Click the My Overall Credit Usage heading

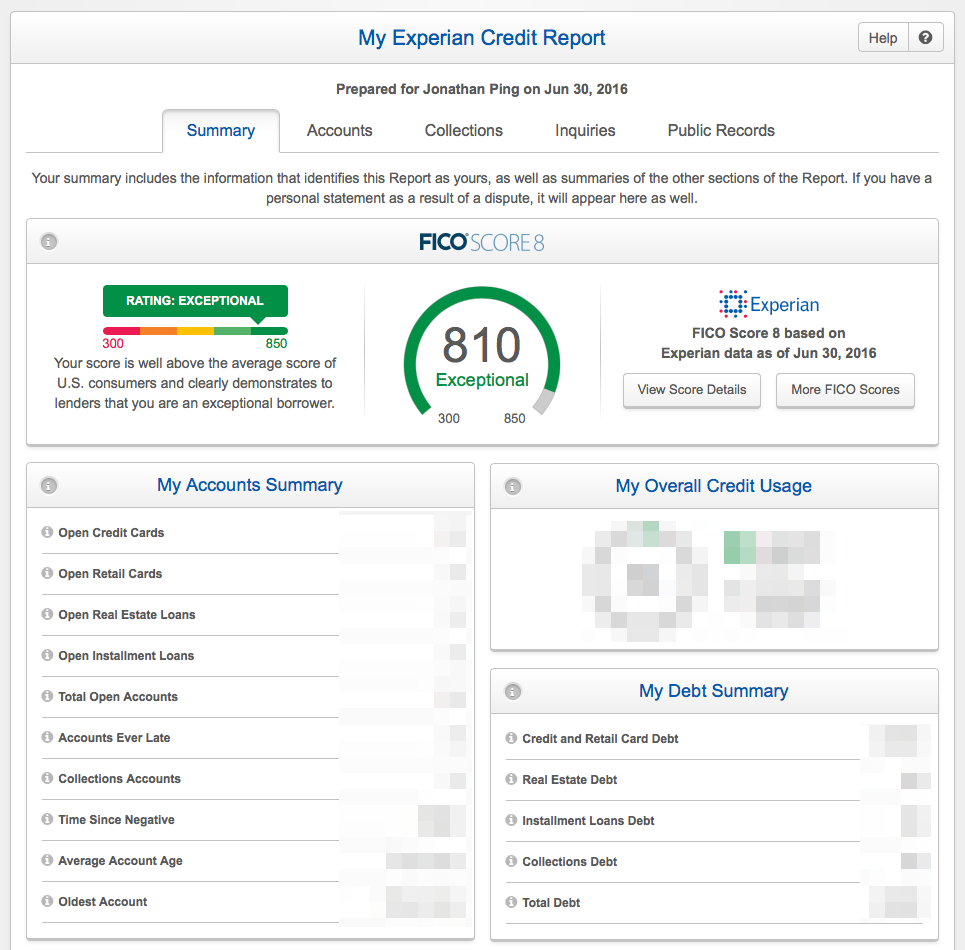pos(713,486)
